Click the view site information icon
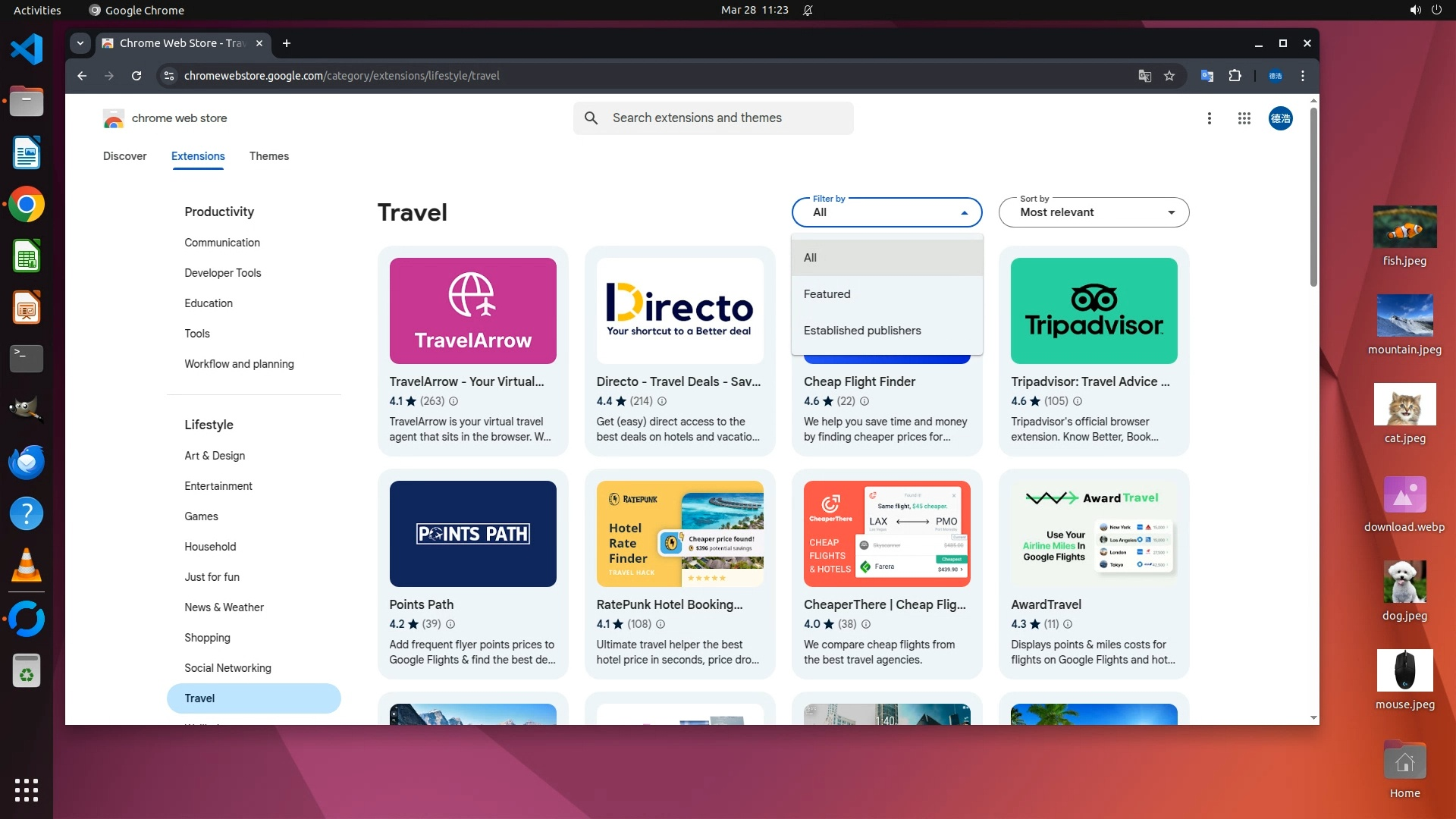The width and height of the screenshot is (1456, 819). [169, 76]
